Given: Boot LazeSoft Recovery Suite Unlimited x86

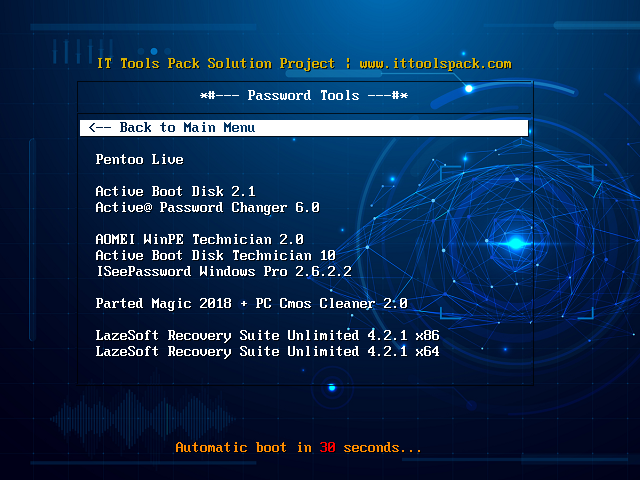Looking at the screenshot, I should [x=267, y=336].
